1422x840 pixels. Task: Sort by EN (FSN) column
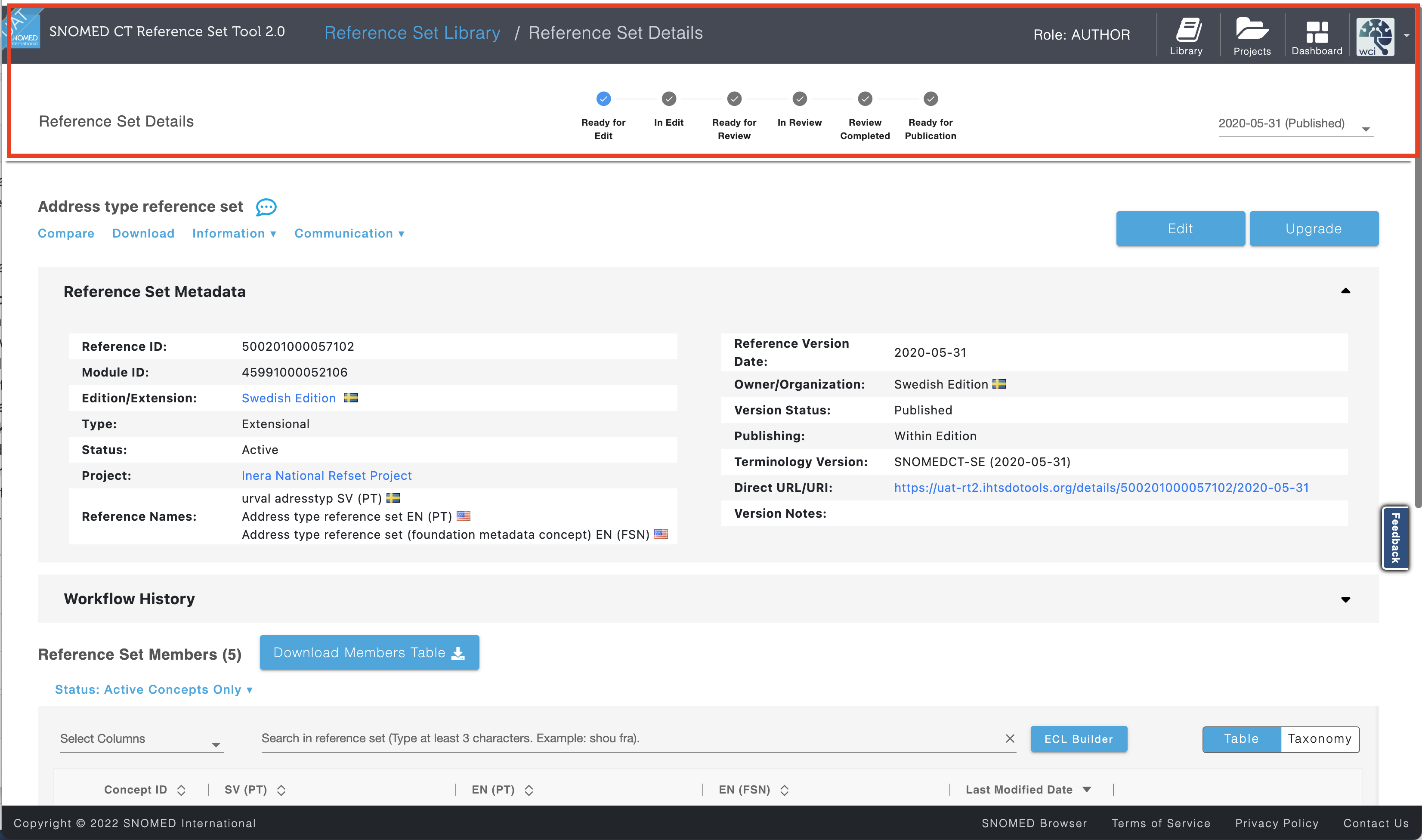784,790
